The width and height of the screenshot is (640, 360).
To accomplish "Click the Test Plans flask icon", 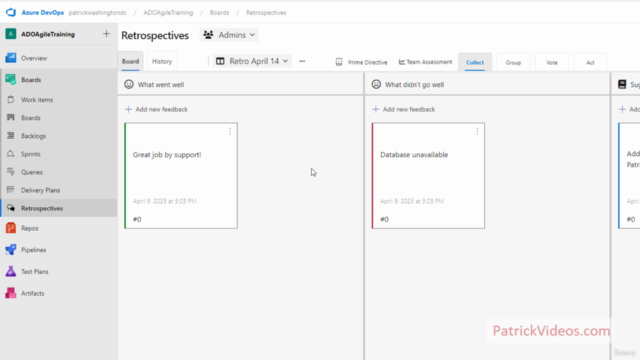I will pos(11,271).
